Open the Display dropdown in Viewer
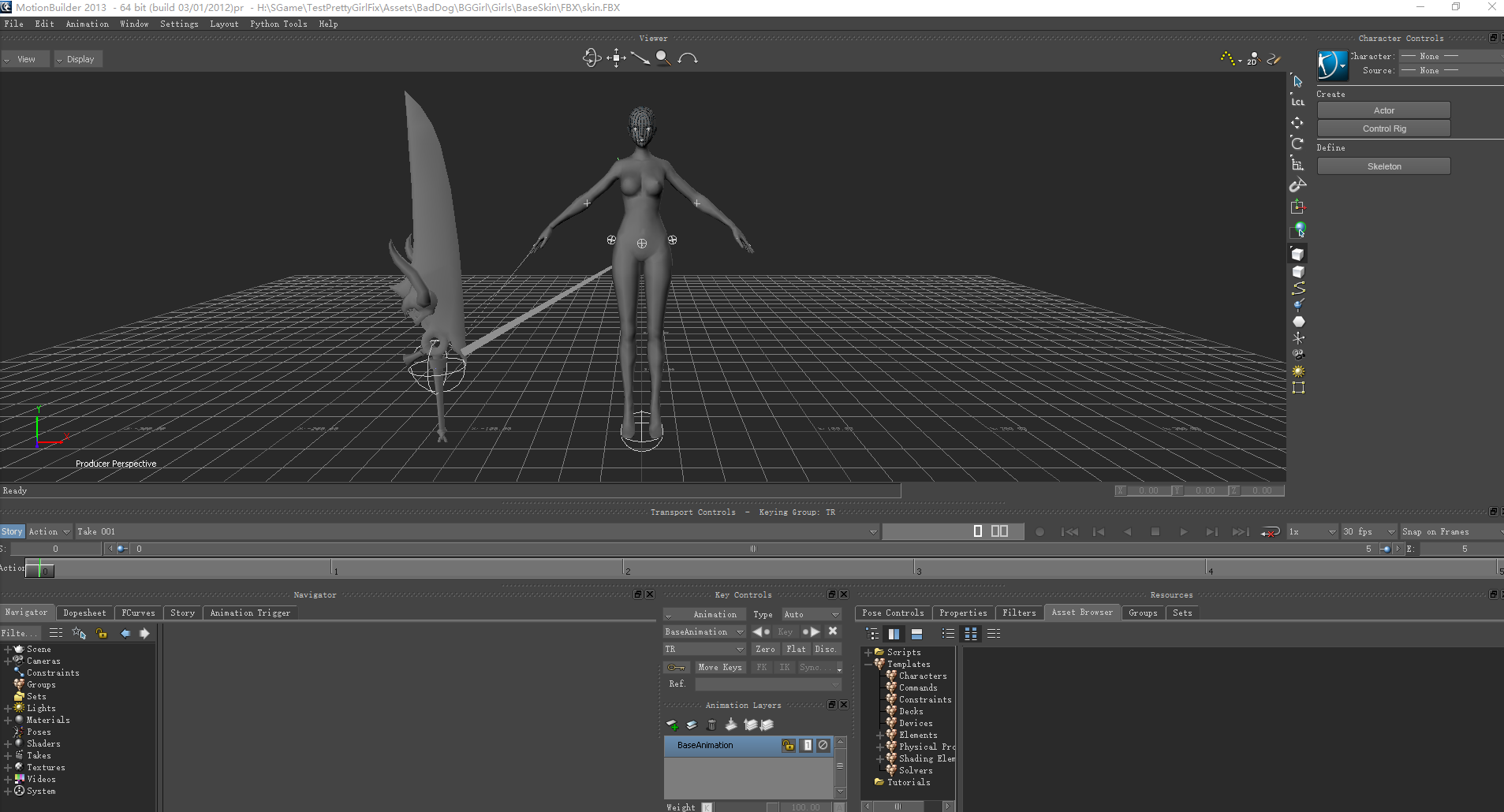This screenshot has width=1504, height=812. click(x=78, y=59)
